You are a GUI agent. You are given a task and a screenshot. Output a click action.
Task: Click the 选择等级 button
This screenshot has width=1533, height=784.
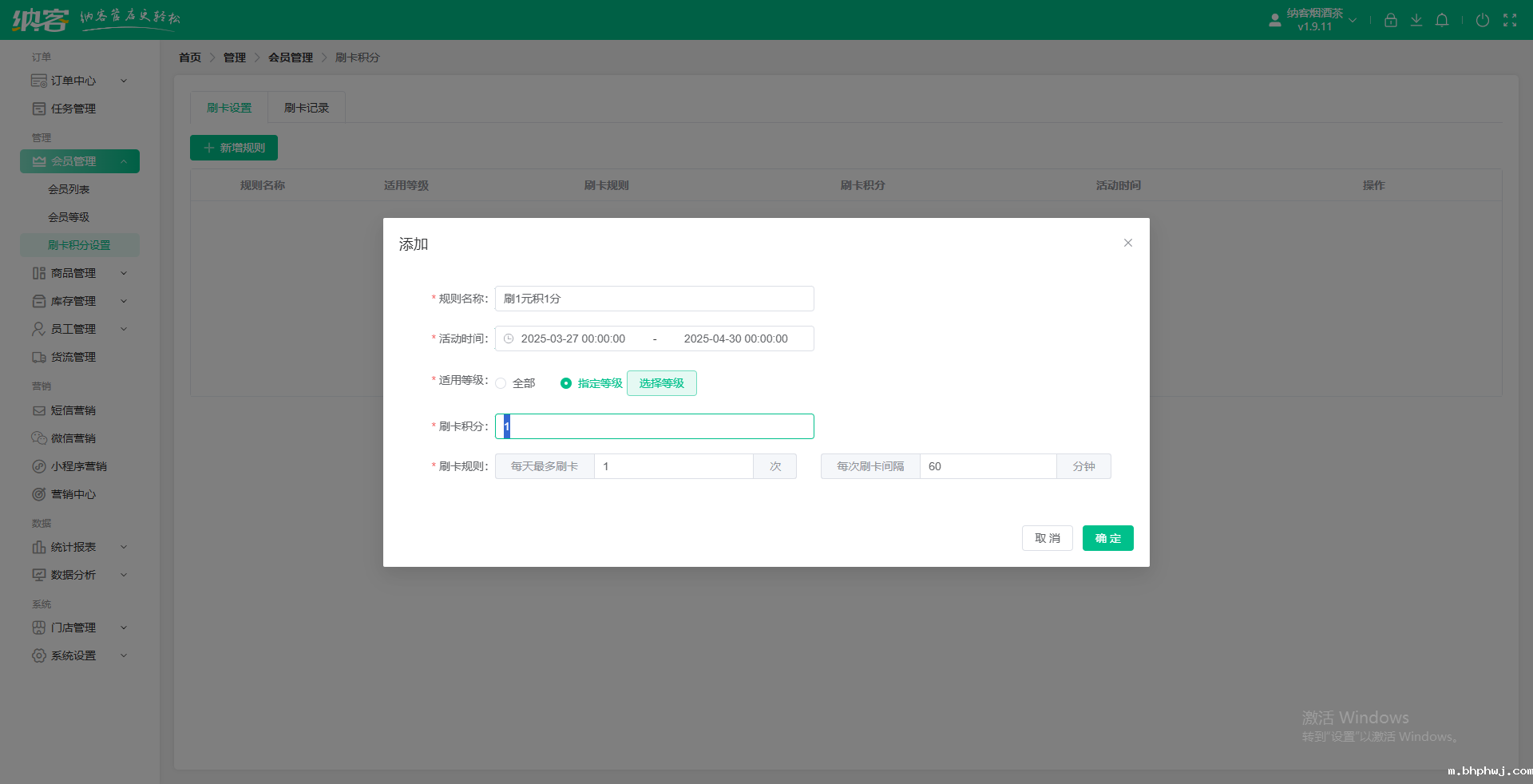coord(662,383)
